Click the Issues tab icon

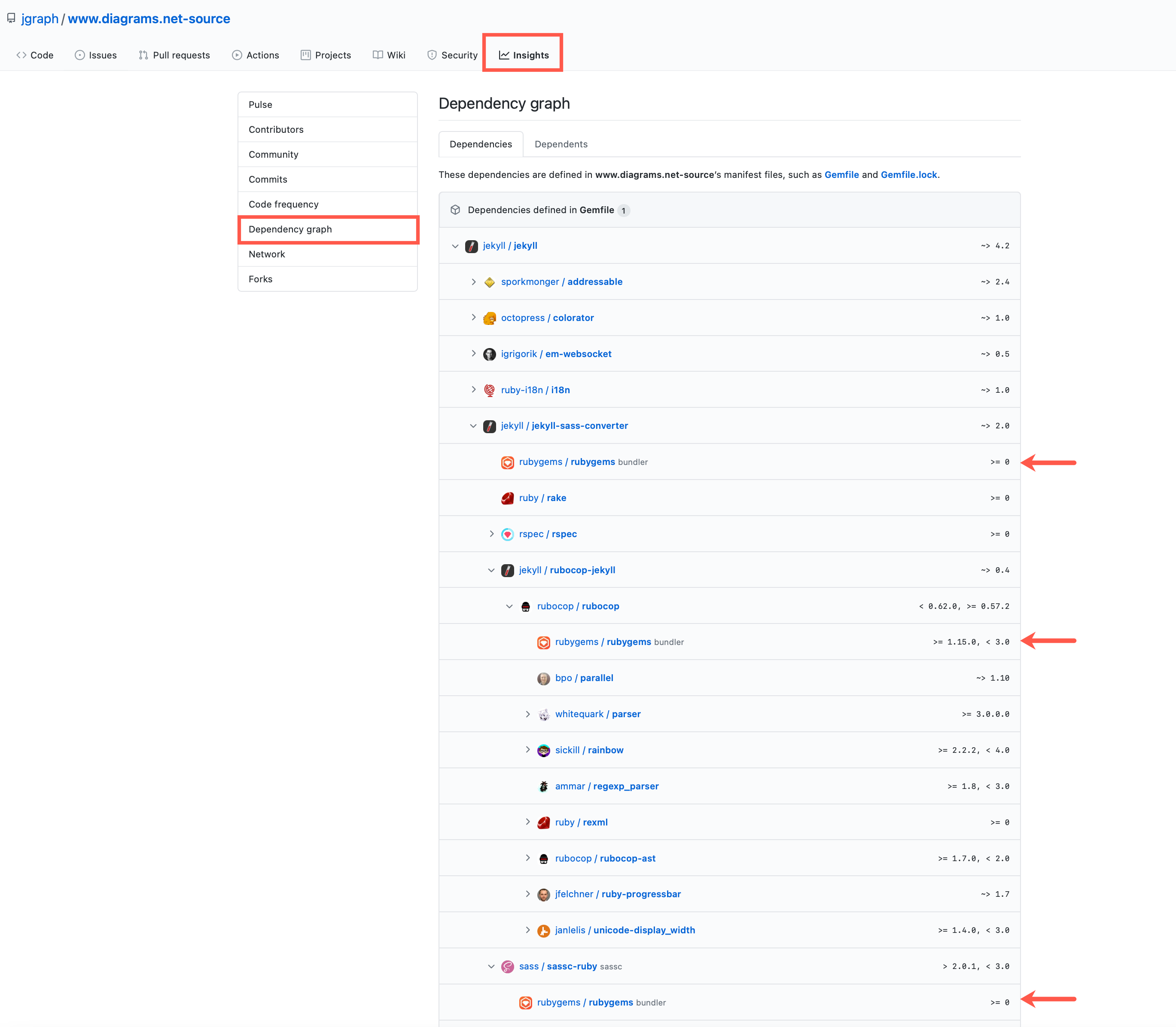point(79,55)
